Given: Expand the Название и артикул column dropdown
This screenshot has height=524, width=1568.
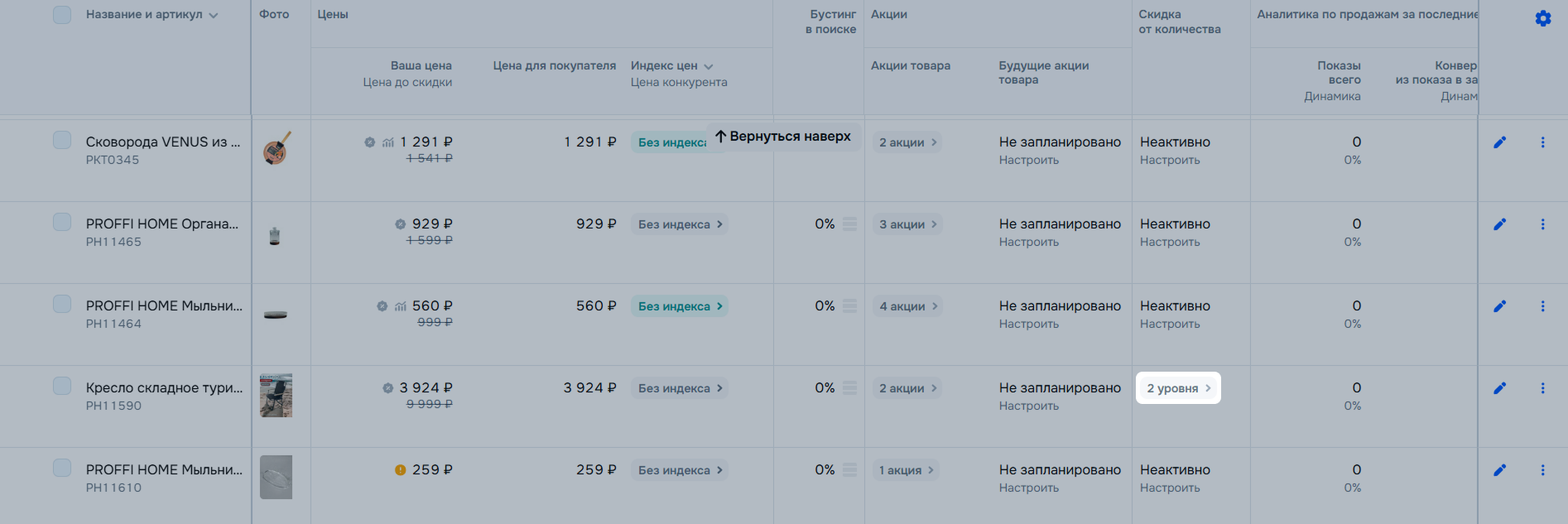Looking at the screenshot, I should (214, 15).
